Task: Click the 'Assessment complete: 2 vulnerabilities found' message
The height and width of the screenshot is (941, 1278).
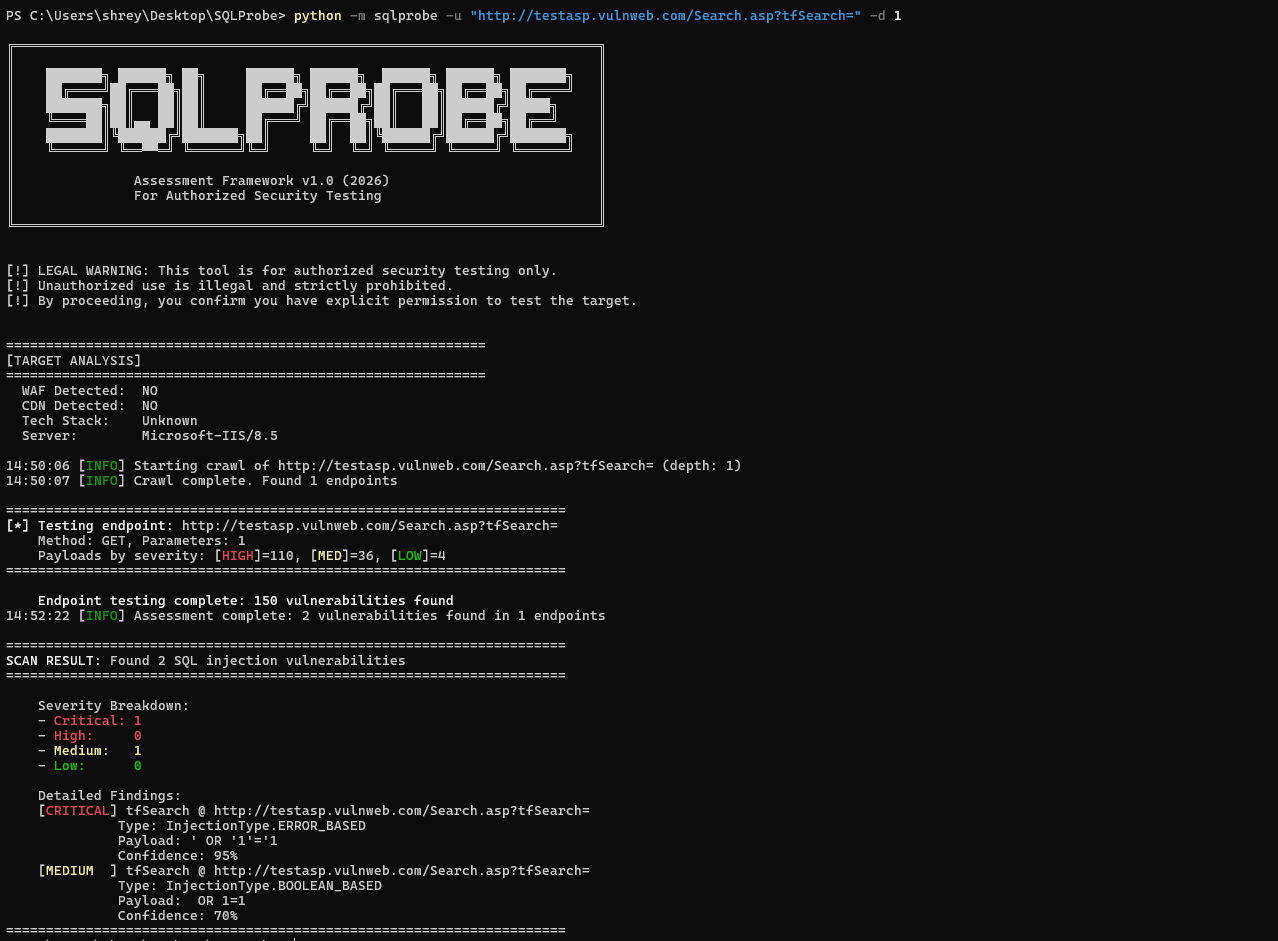Action: tap(370, 616)
